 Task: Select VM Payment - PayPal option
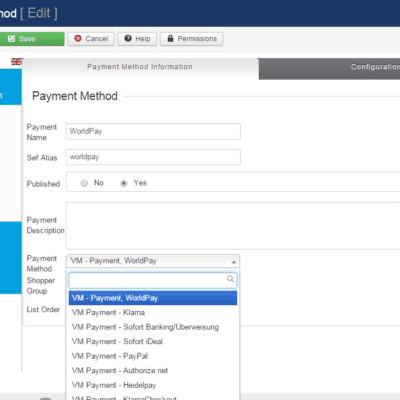click(x=153, y=356)
